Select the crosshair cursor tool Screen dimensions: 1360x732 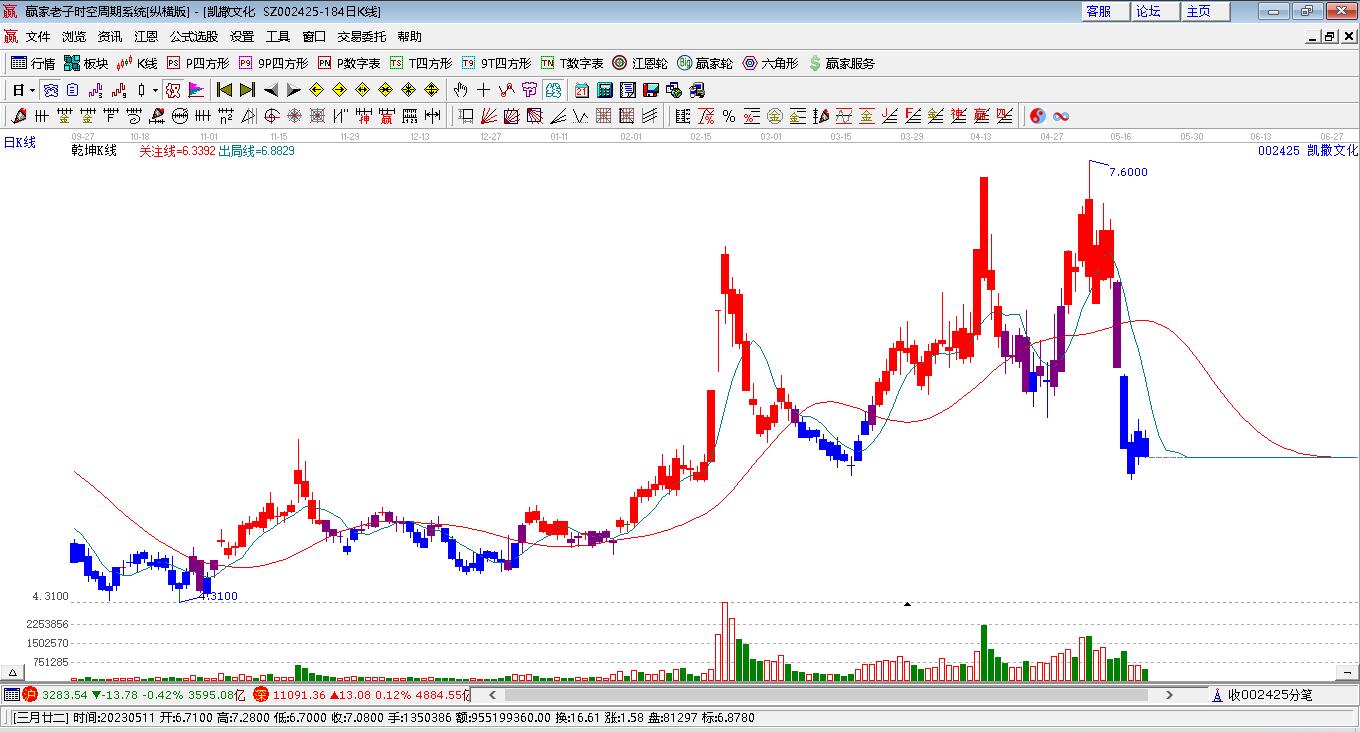(x=484, y=90)
